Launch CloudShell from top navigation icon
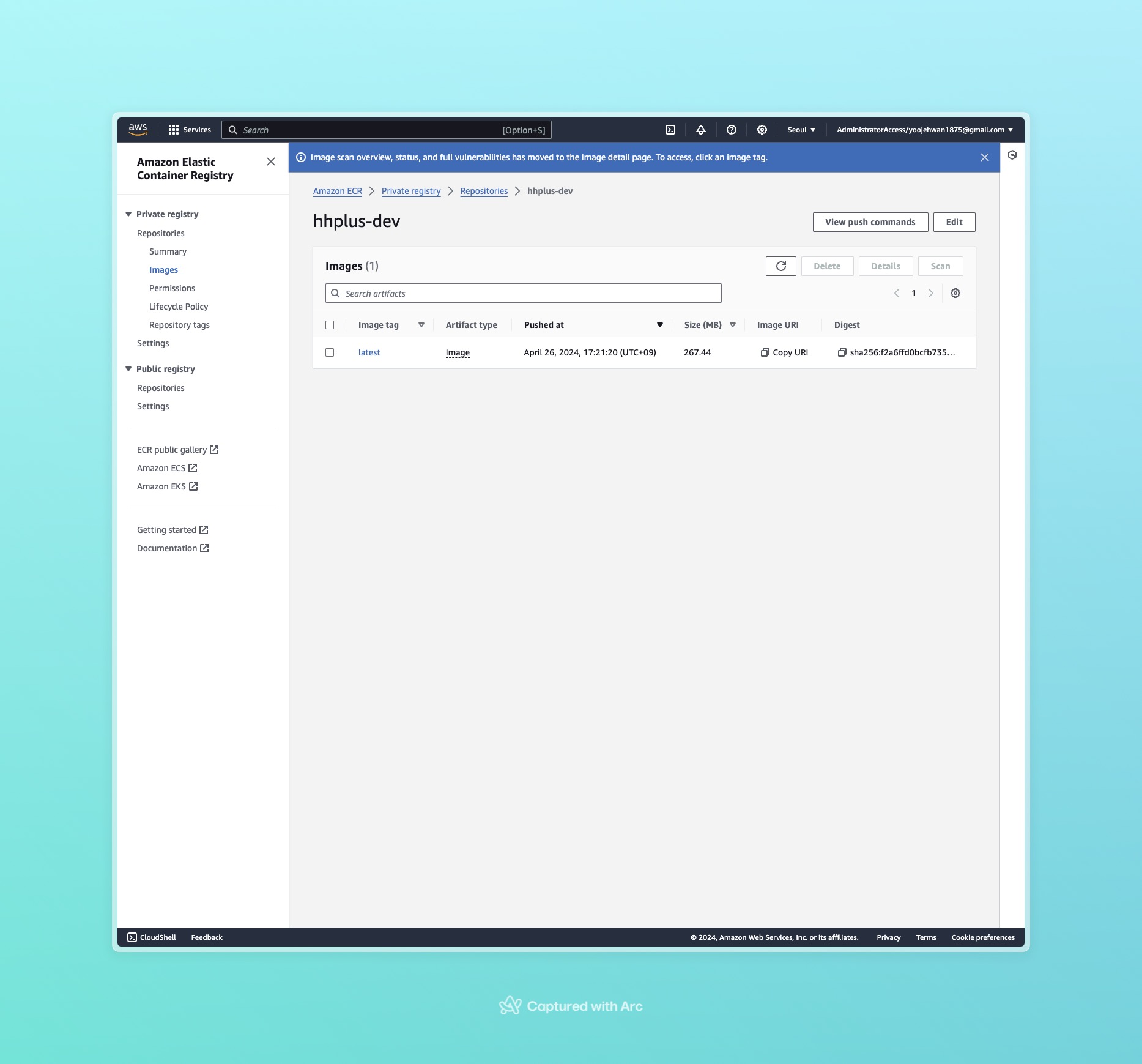Screen dimensions: 1142x1064 click(670, 130)
